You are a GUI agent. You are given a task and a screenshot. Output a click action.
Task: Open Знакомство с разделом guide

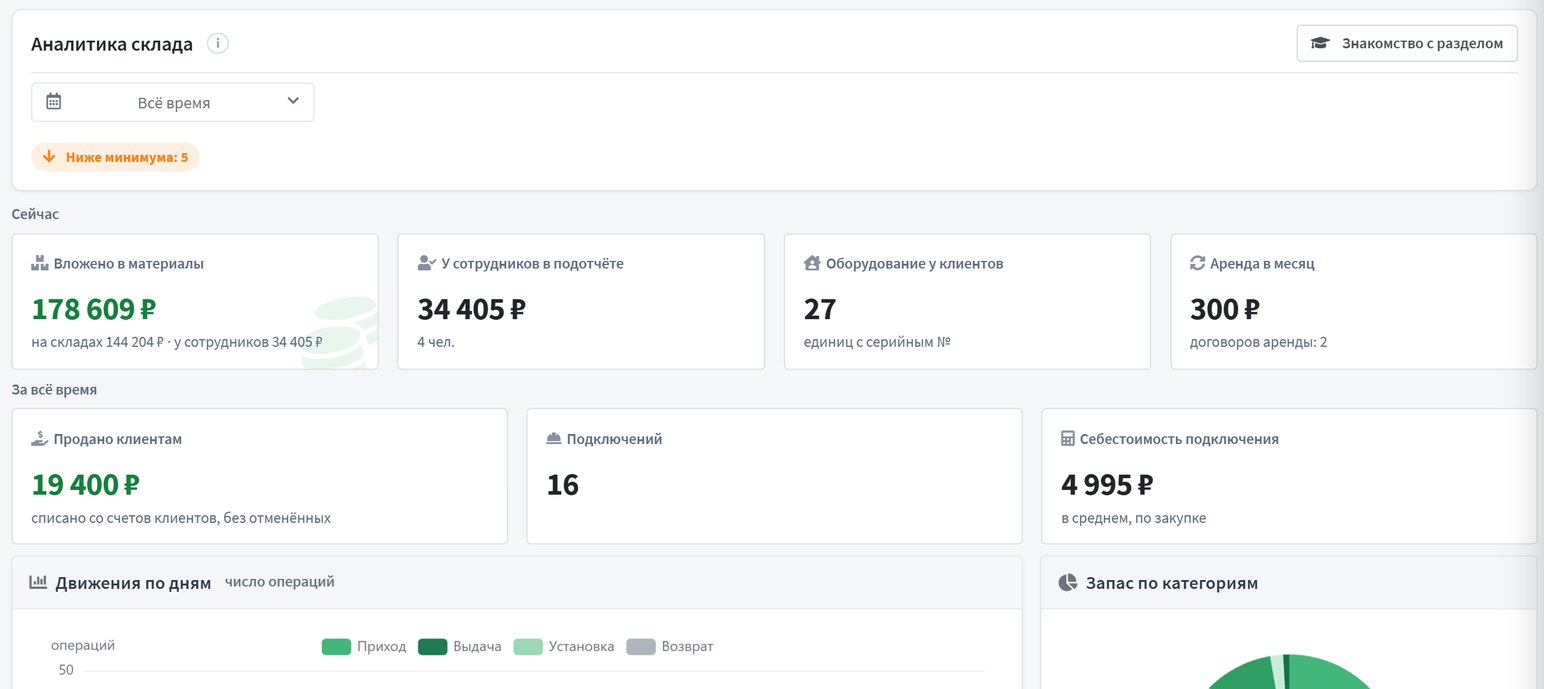coord(1407,44)
